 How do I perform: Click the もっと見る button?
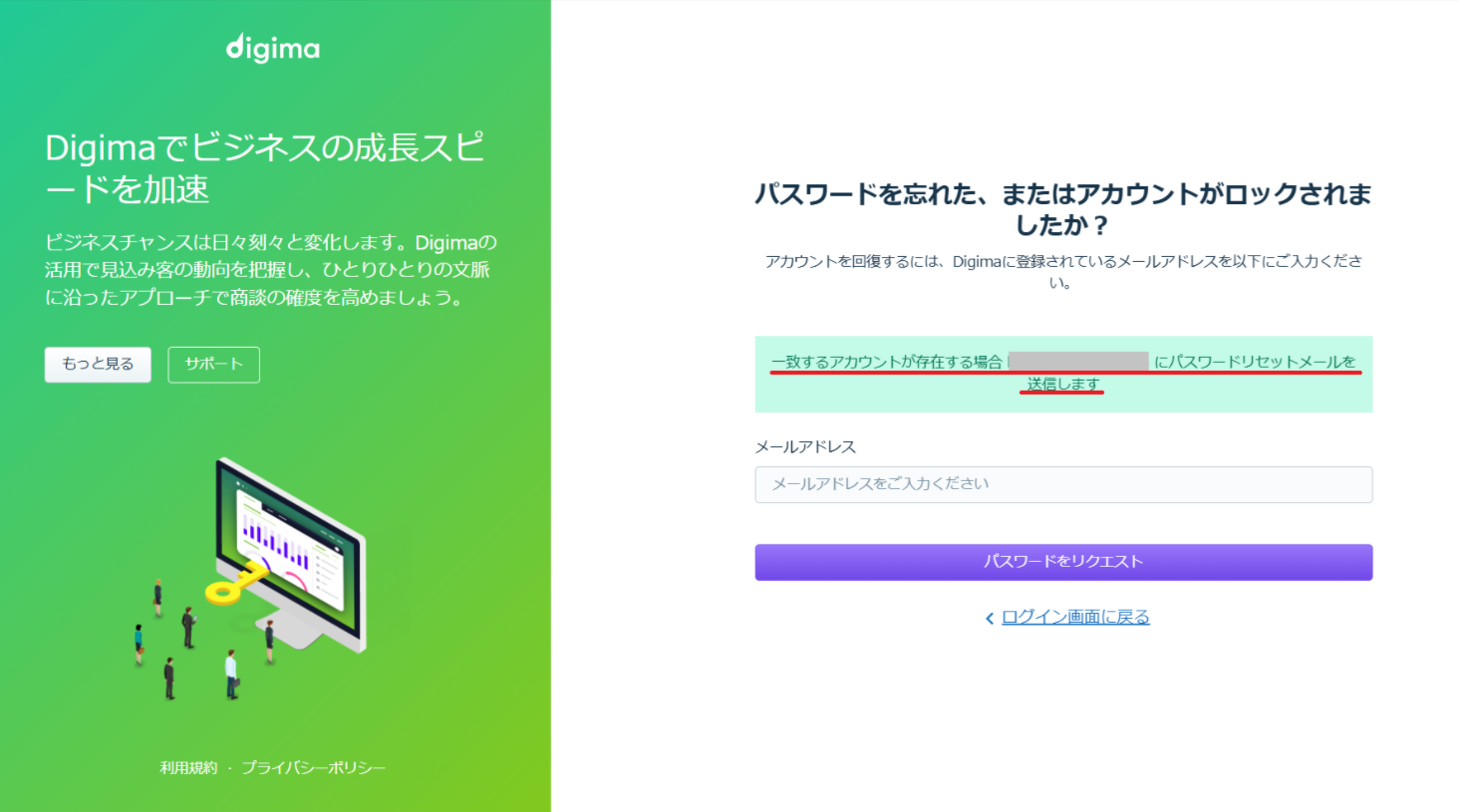[98, 365]
